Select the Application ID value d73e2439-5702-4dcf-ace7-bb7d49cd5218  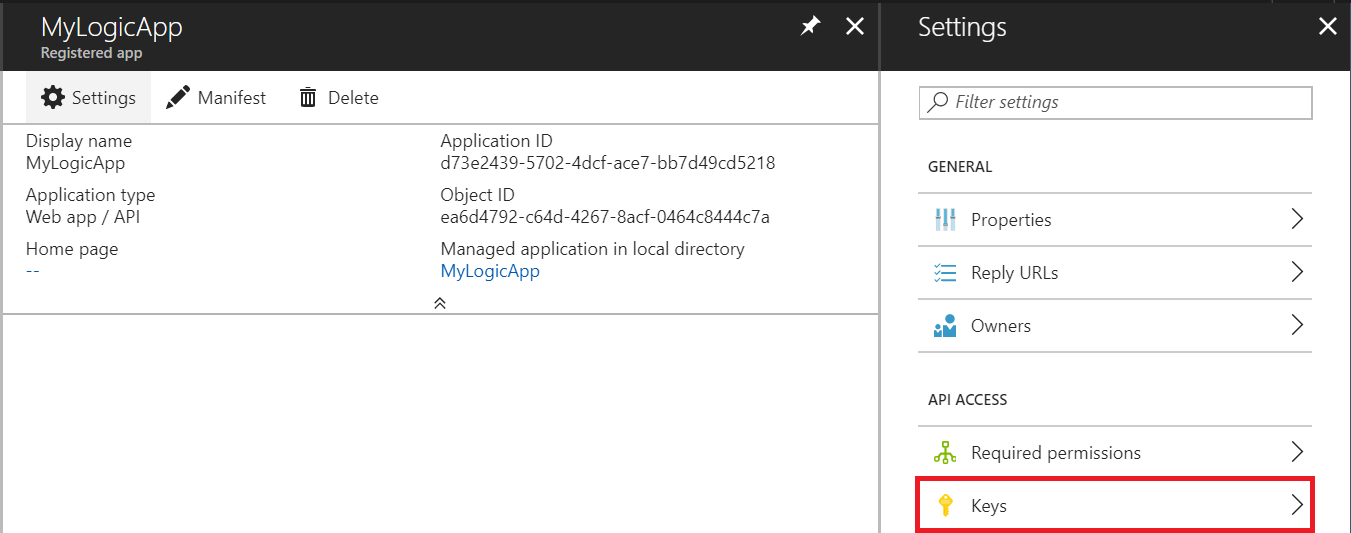pos(608,163)
